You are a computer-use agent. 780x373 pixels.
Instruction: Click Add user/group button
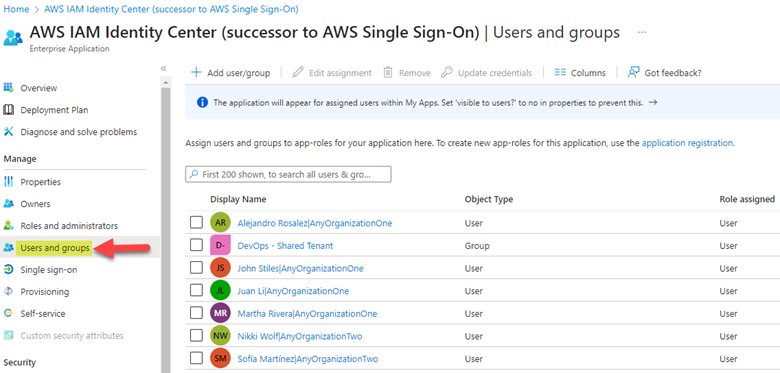click(x=231, y=73)
